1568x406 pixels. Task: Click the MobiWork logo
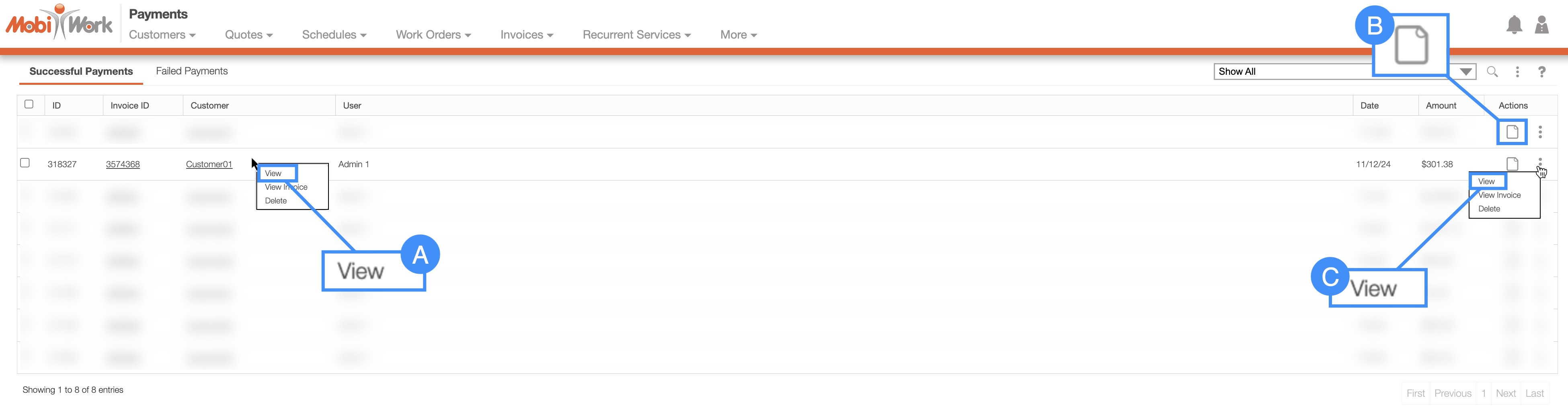point(59,23)
